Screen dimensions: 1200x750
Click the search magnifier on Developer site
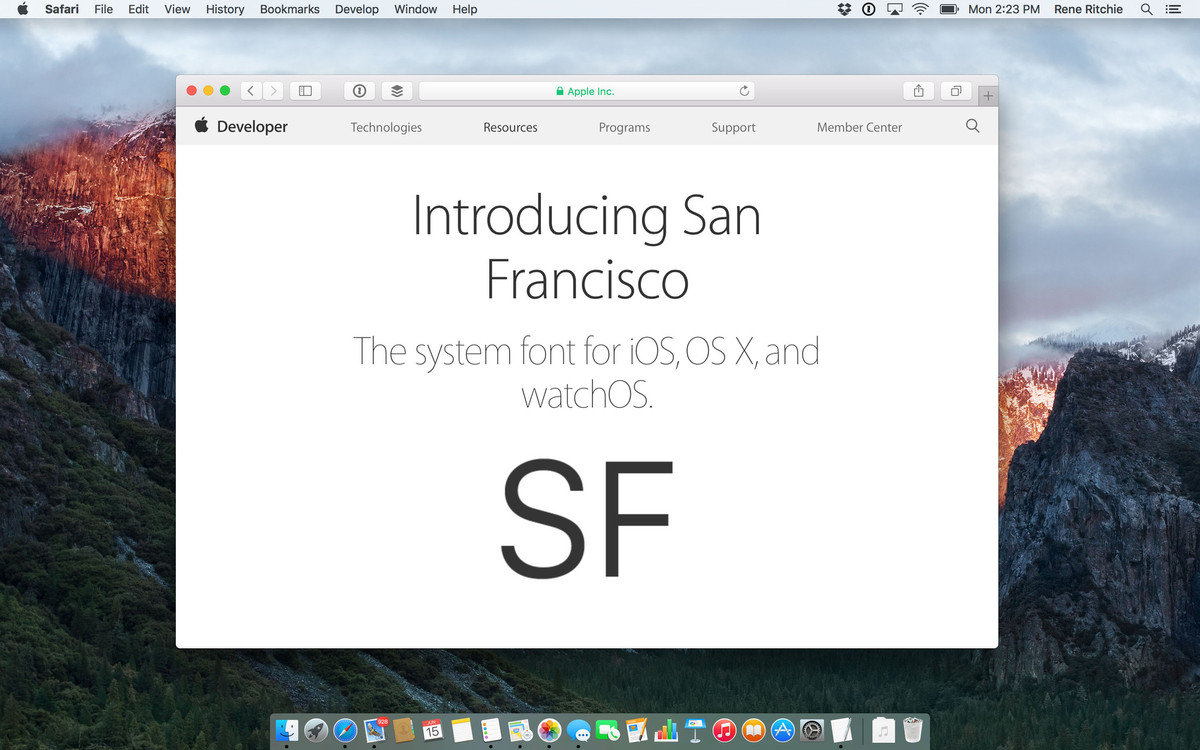click(973, 126)
